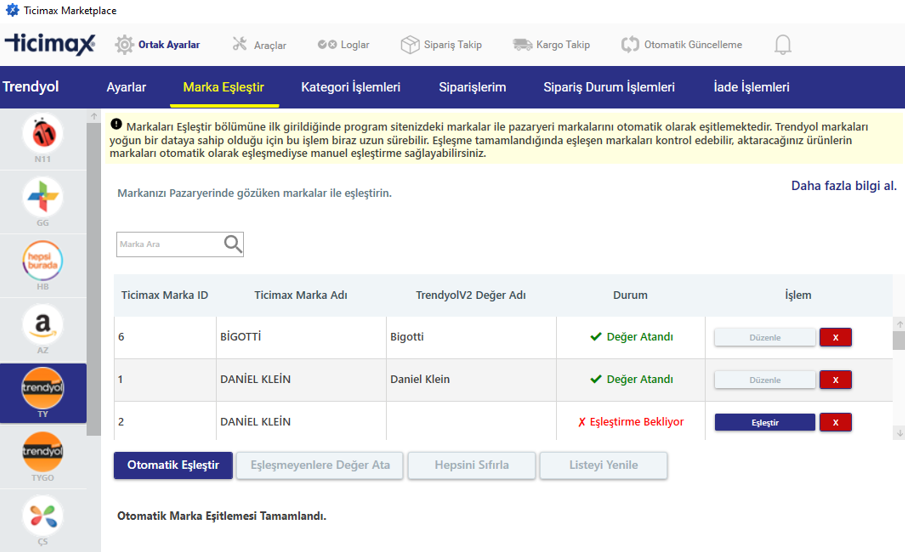This screenshot has height=552, width=905.
Task: Delete the Daniel Klein ID 1 match
Action: tap(835, 380)
